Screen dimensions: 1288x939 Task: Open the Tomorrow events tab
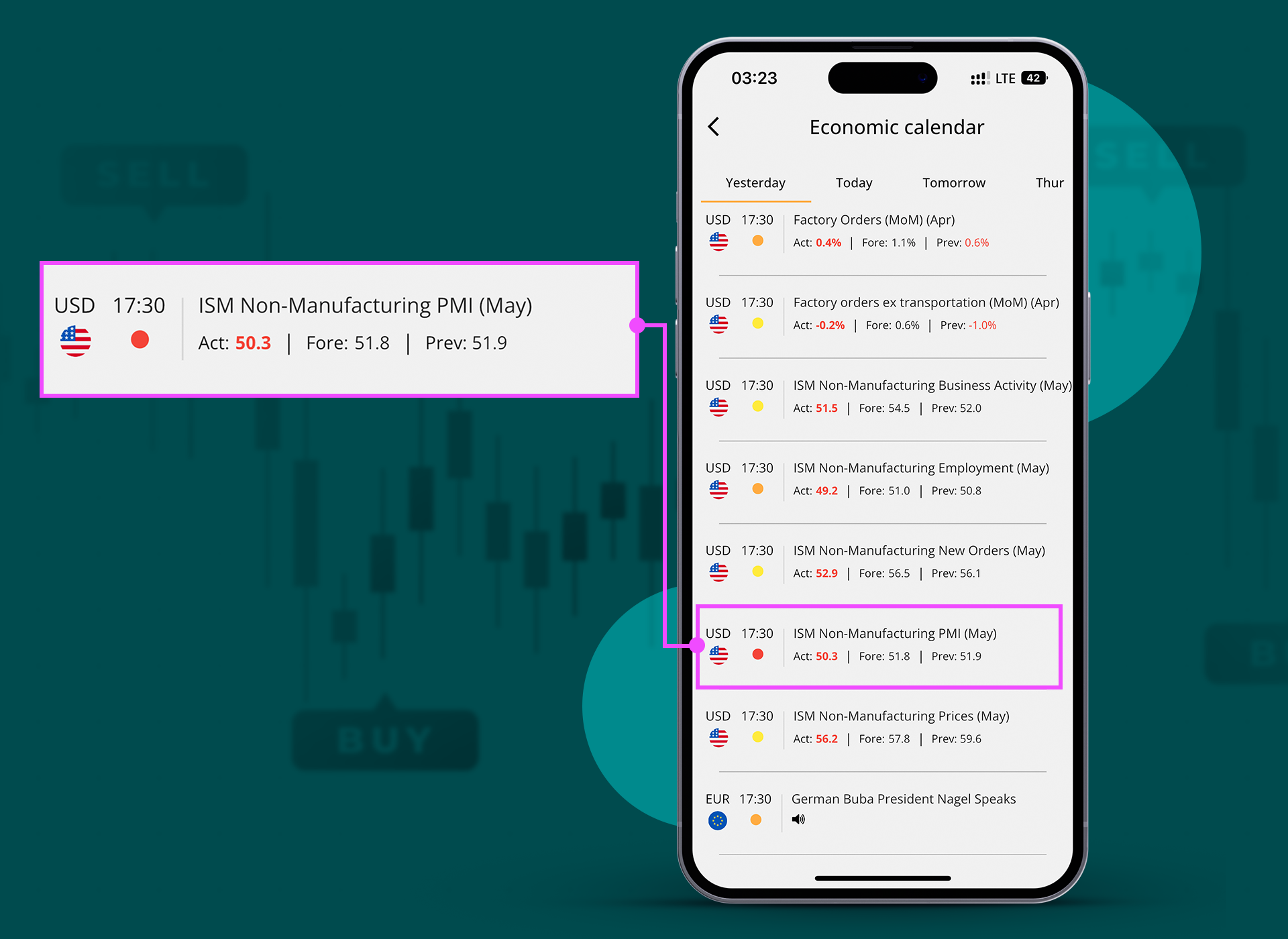[951, 182]
